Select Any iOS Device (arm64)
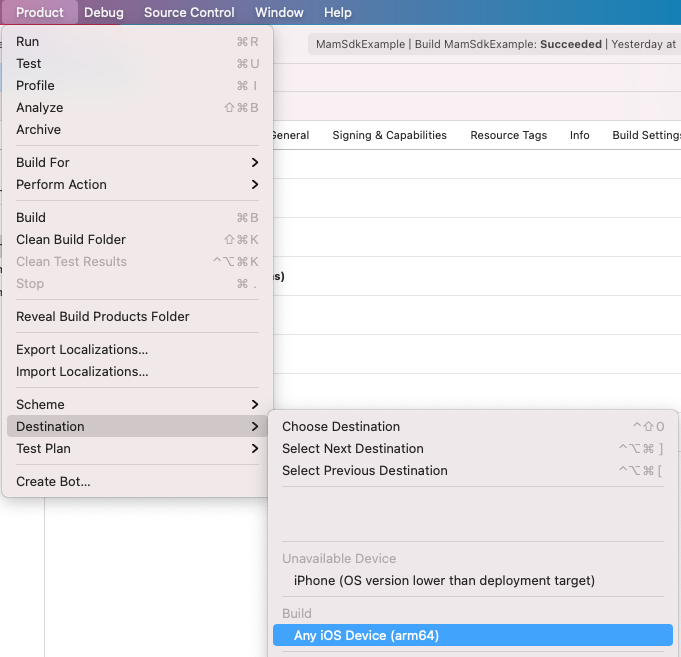681x657 pixels. pos(473,635)
